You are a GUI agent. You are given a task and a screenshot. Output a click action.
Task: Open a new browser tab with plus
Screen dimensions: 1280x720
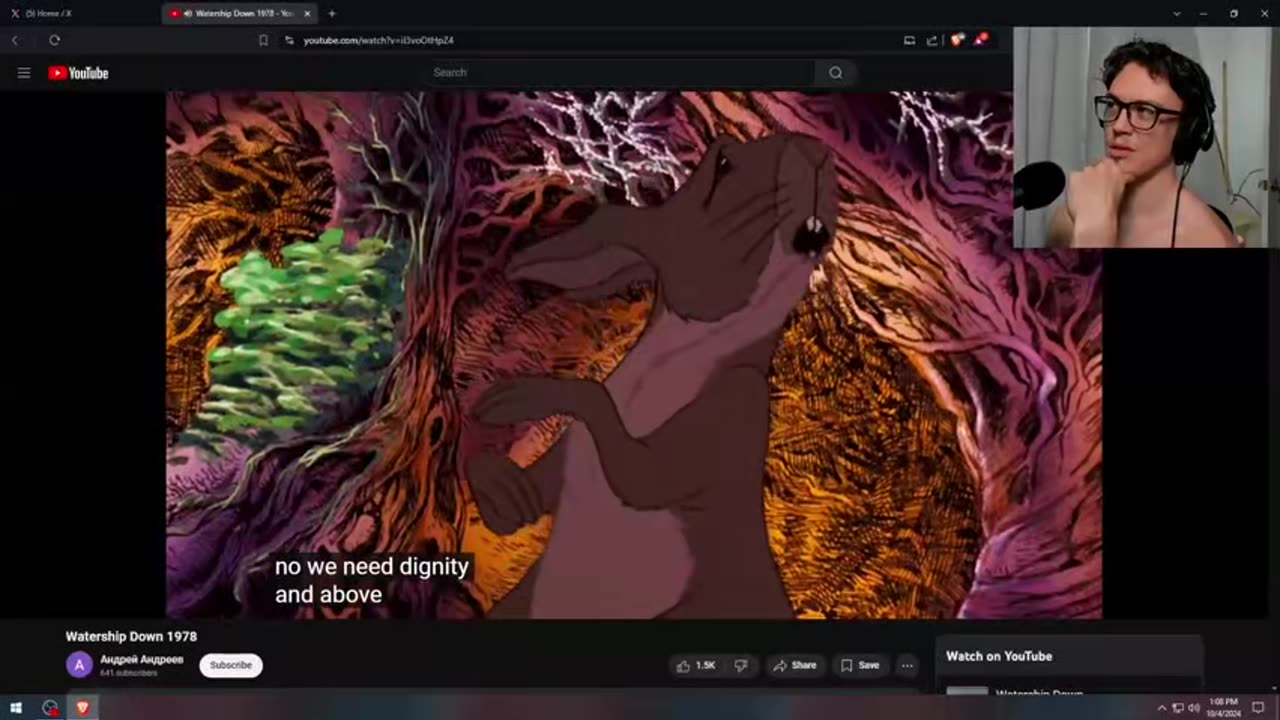[x=332, y=13]
